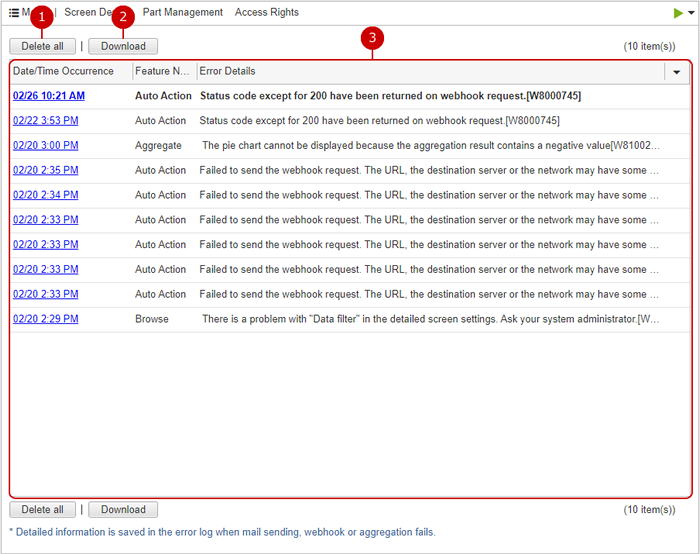Click the top (10 item(s)) count label
The image size is (700, 554).
tap(650, 46)
